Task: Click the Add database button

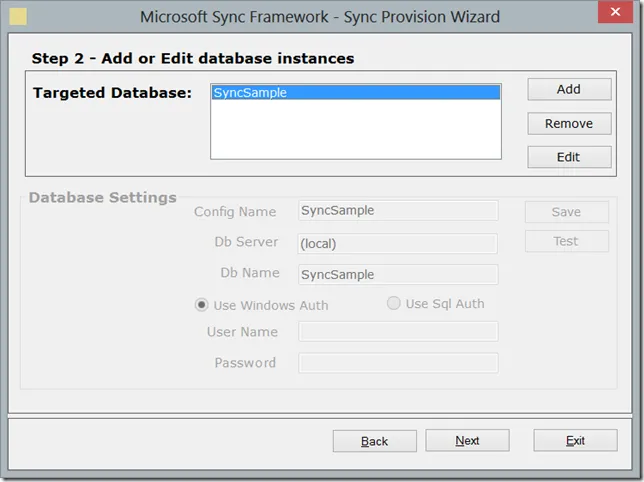Action: [568, 89]
